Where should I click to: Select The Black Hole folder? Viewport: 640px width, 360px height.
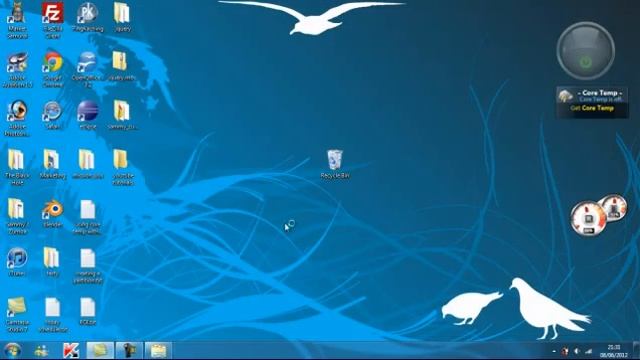pyautogui.click(x=17, y=167)
